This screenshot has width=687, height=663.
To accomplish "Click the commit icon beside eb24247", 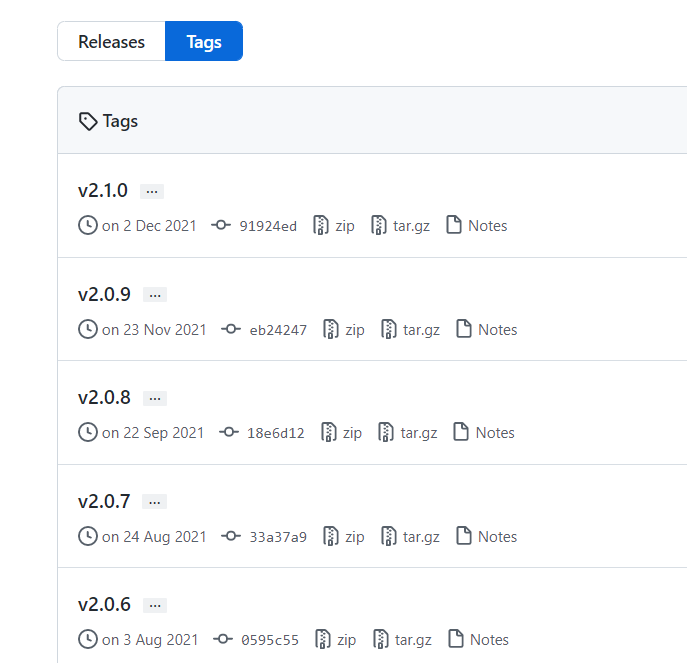I will point(231,329).
